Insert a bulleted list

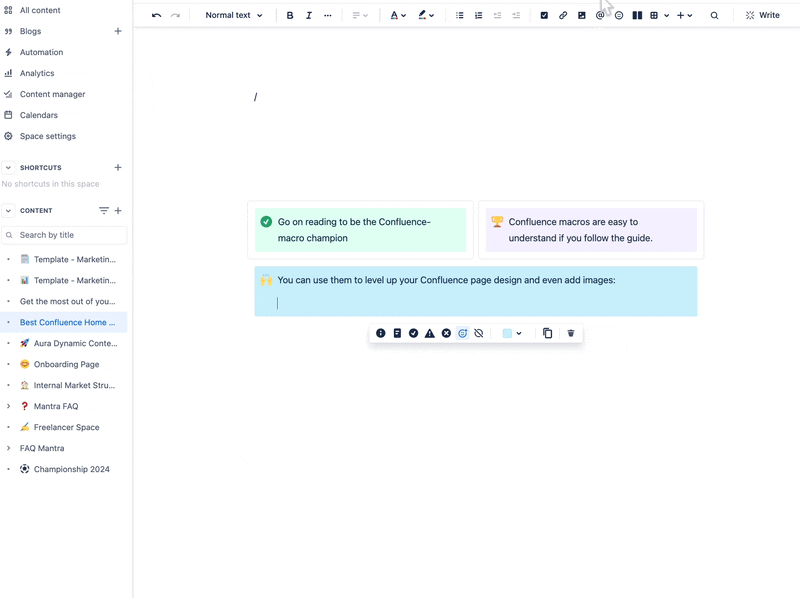tap(458, 15)
